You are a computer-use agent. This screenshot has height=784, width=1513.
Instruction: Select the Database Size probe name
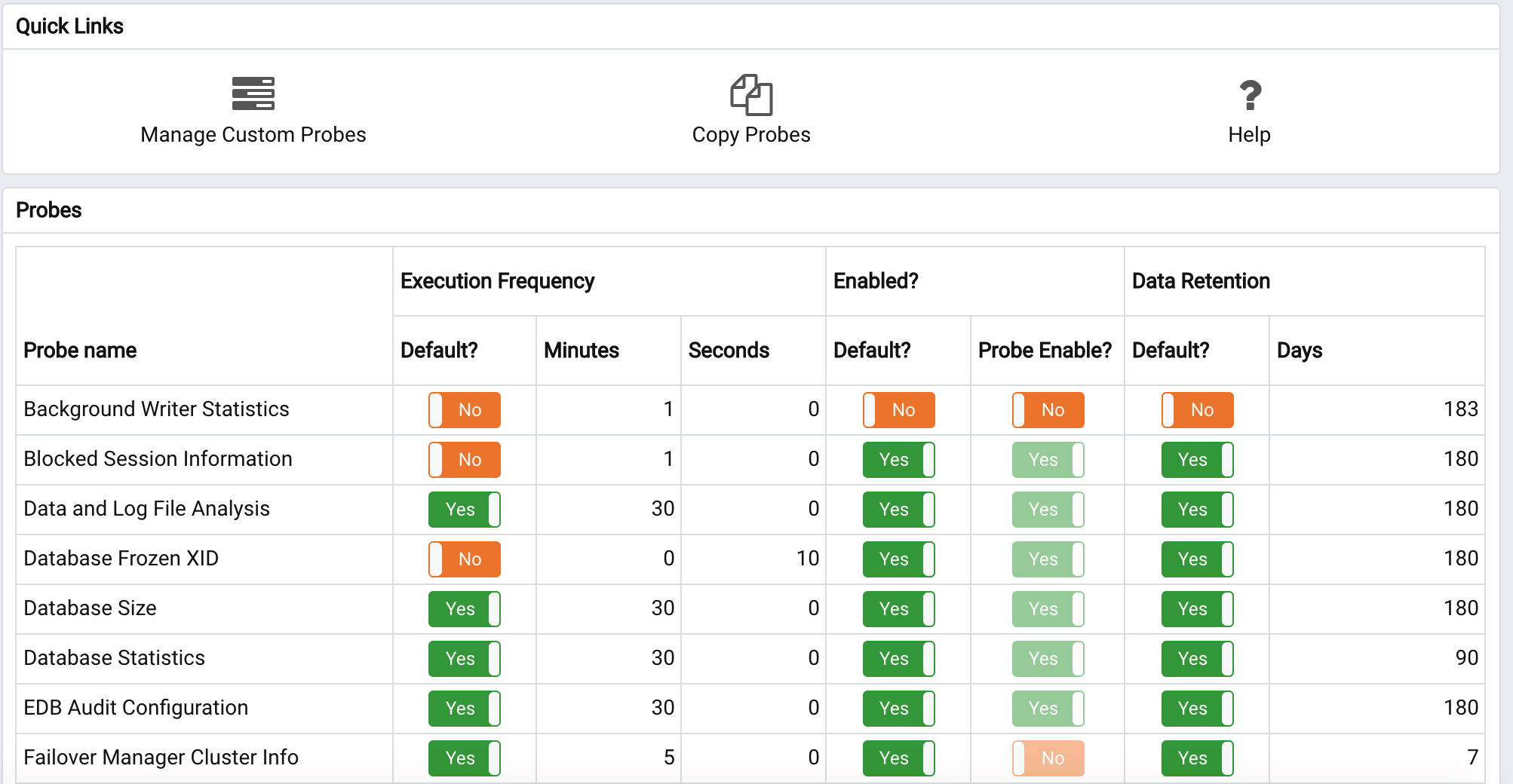[91, 608]
